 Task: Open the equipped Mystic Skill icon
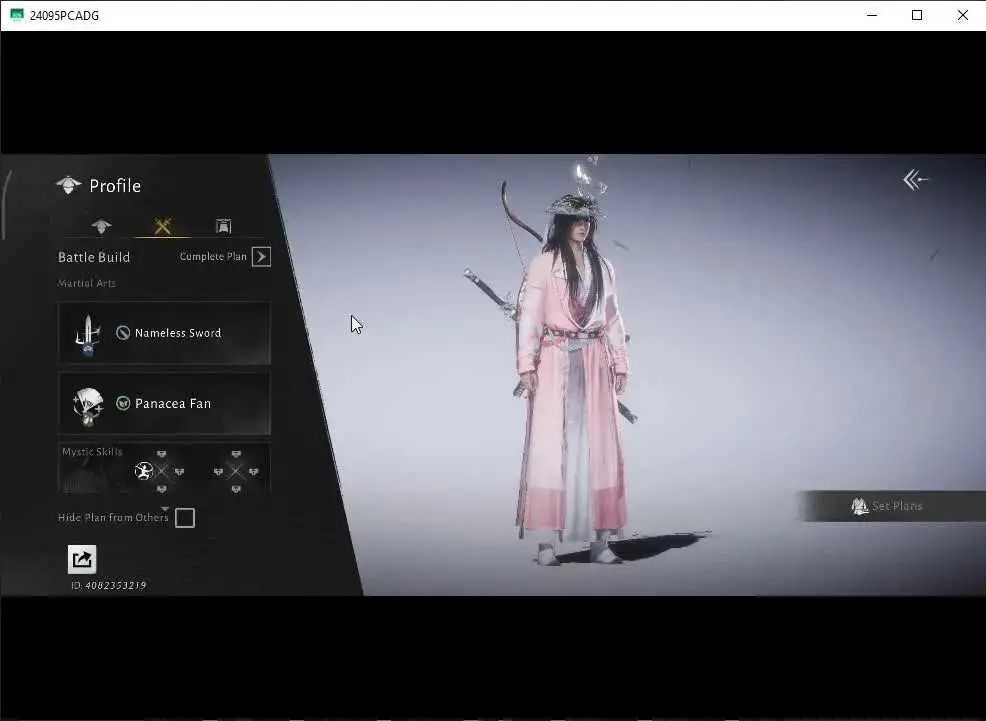pyautogui.click(x=144, y=471)
